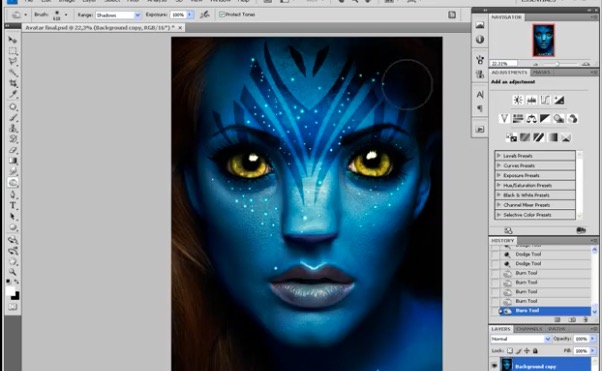Select the Burn tool in the toolbox
This screenshot has height=371, width=602.
13,183
